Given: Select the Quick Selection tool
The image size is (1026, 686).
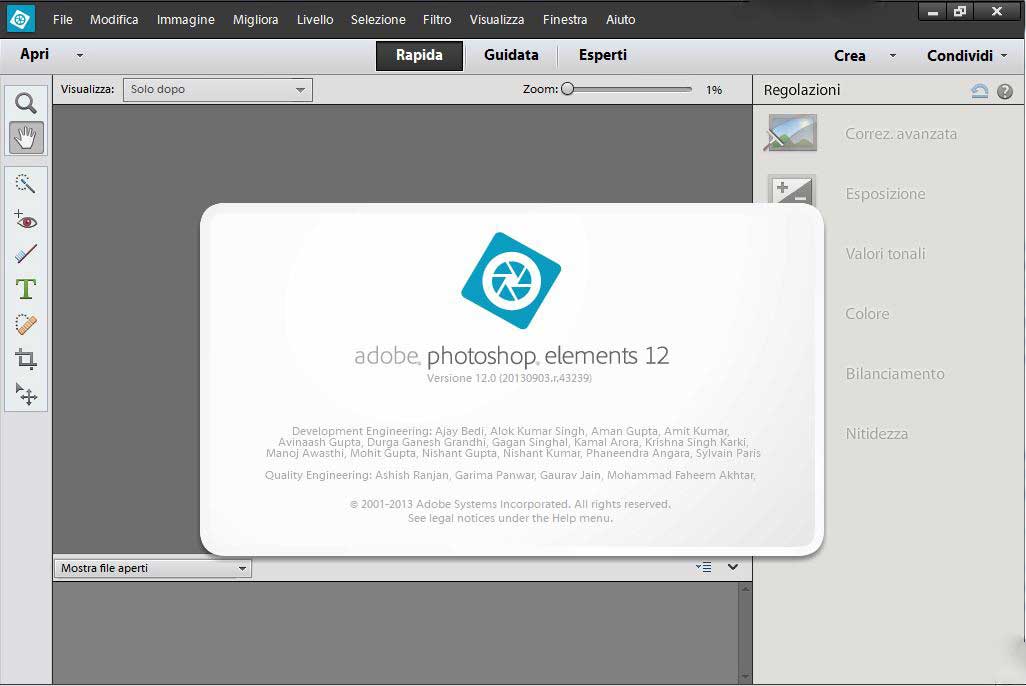Looking at the screenshot, I should point(26,183).
